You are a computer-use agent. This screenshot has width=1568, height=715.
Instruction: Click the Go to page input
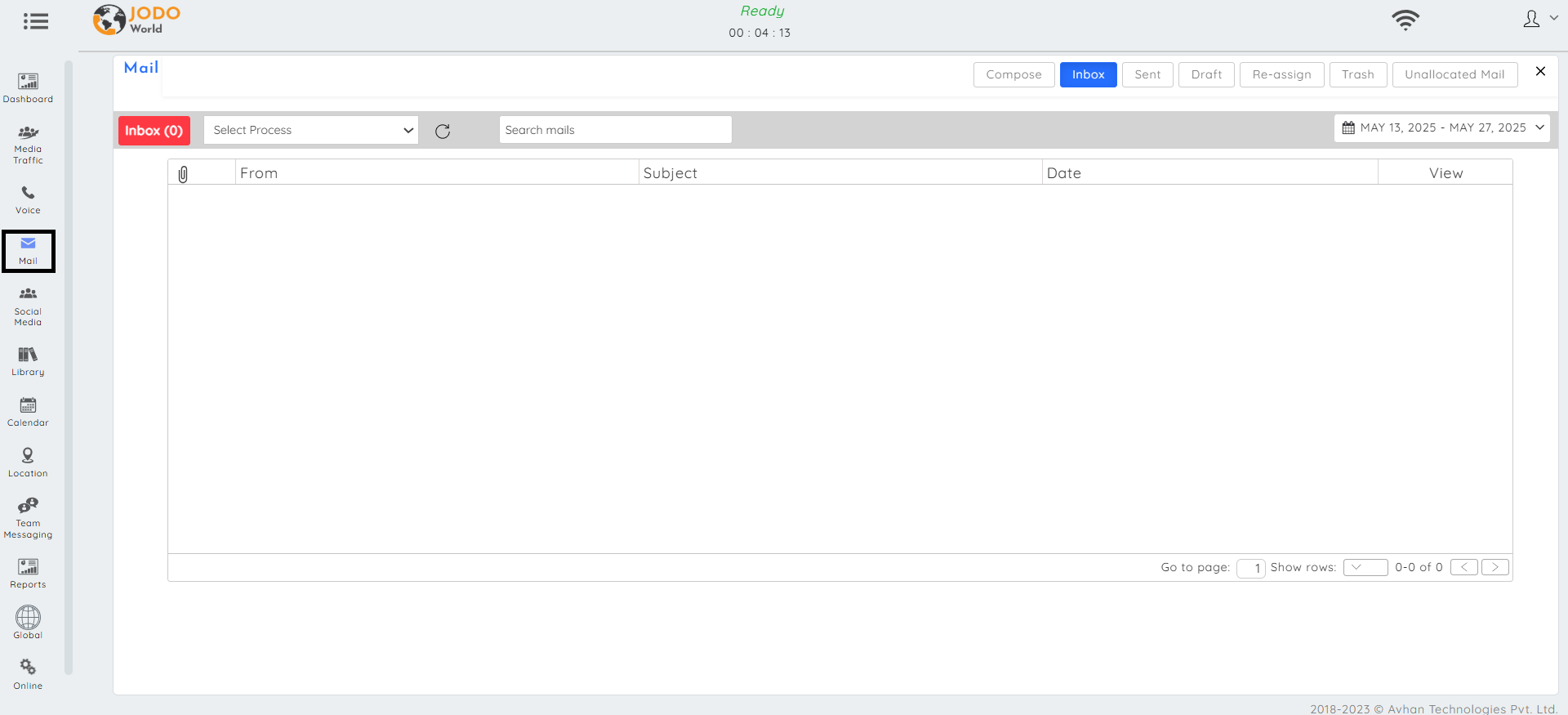click(1250, 568)
